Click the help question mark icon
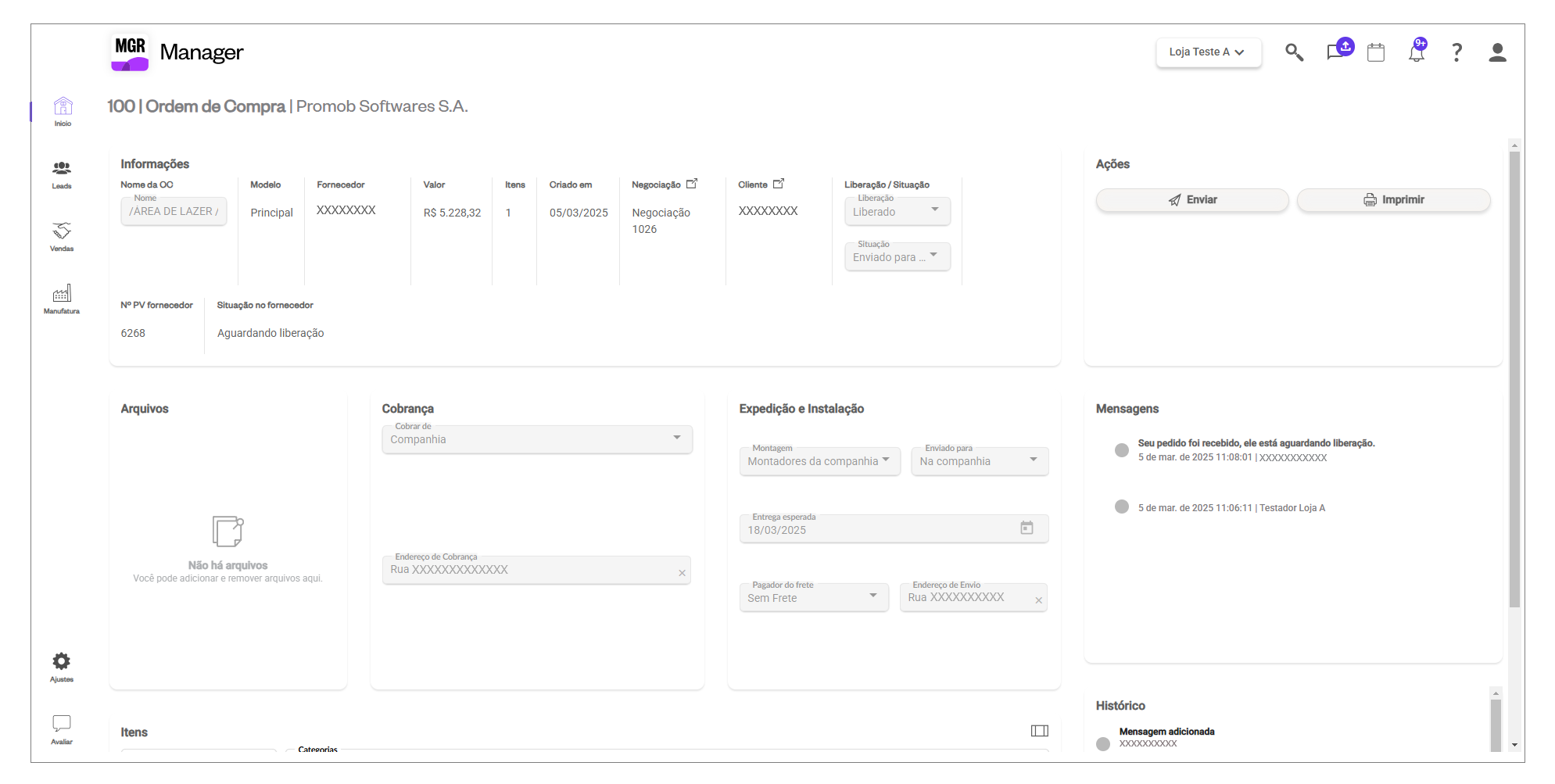Viewport: 1555px width, 784px height. coord(1456,52)
